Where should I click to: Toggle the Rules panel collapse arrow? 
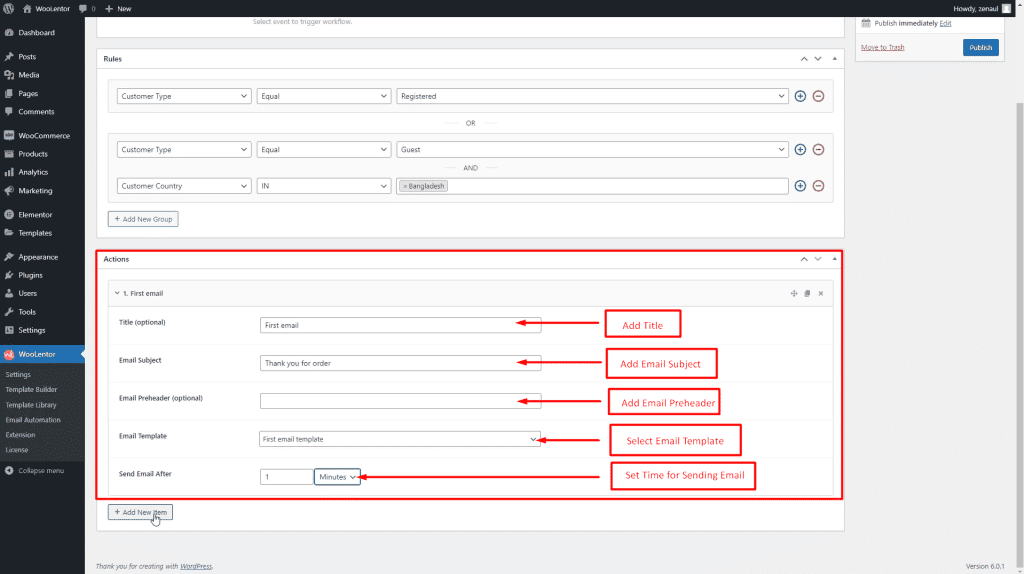834,59
